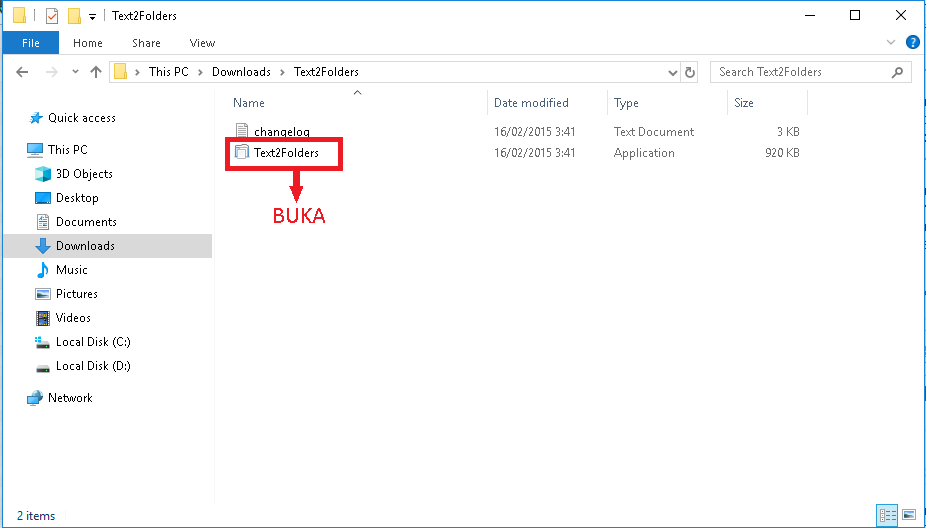Viewport: 926px width, 528px height.
Task: Switch to Large icons view in status bar
Action: point(908,515)
